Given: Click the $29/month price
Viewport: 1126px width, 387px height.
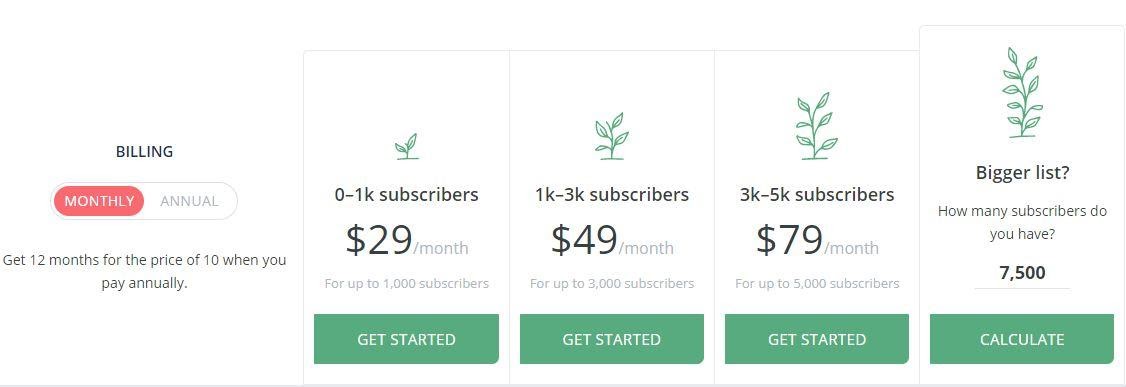Looking at the screenshot, I should click(x=406, y=241).
